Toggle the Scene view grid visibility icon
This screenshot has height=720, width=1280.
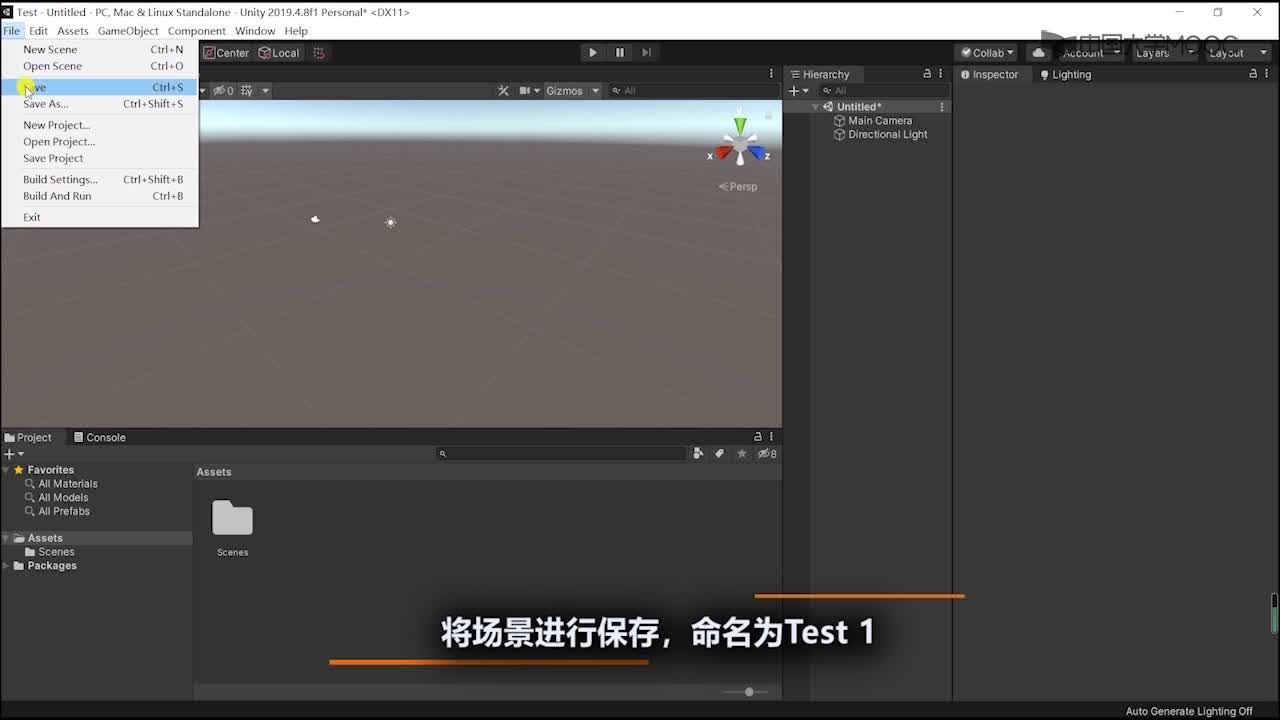pos(247,91)
